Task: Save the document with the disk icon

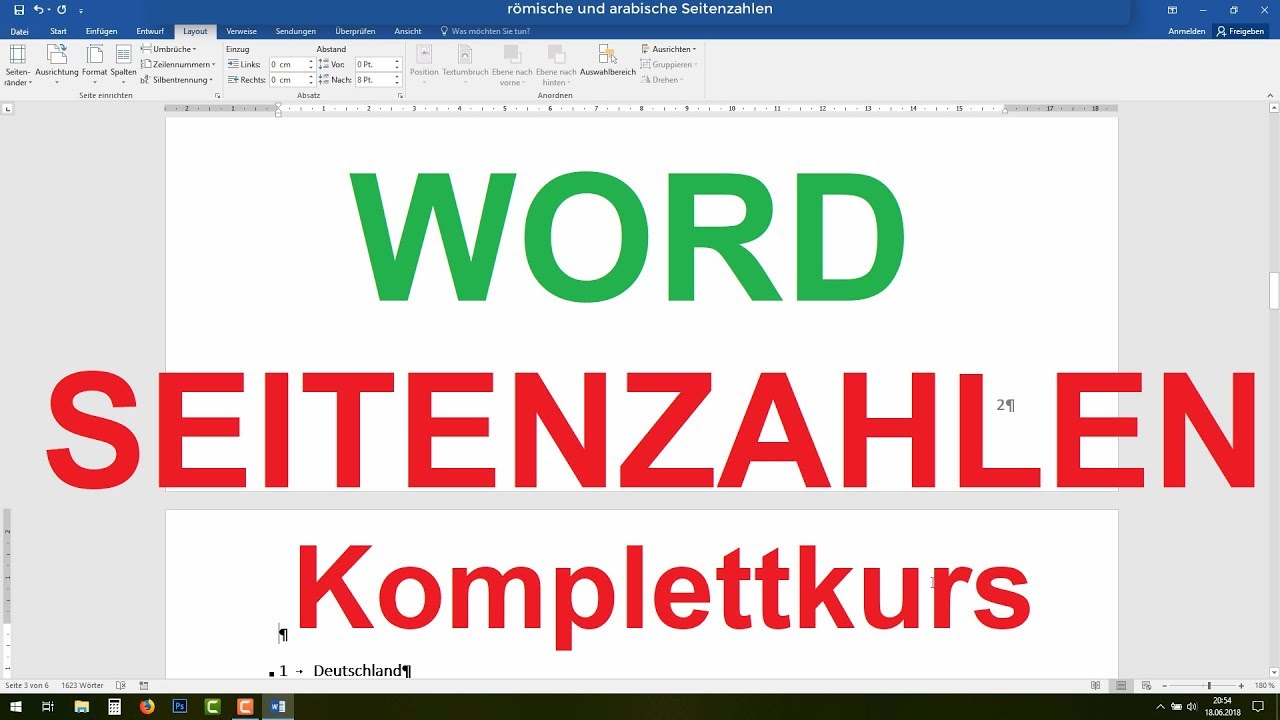Action: [19, 10]
